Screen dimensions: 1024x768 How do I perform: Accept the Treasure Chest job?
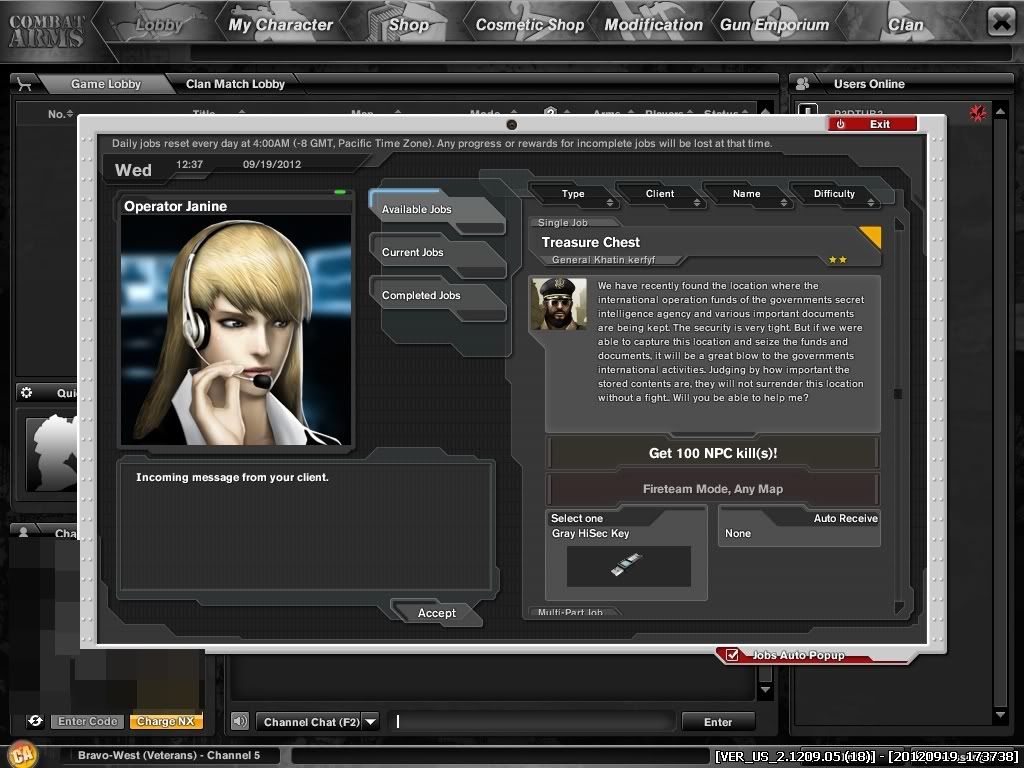(436, 613)
